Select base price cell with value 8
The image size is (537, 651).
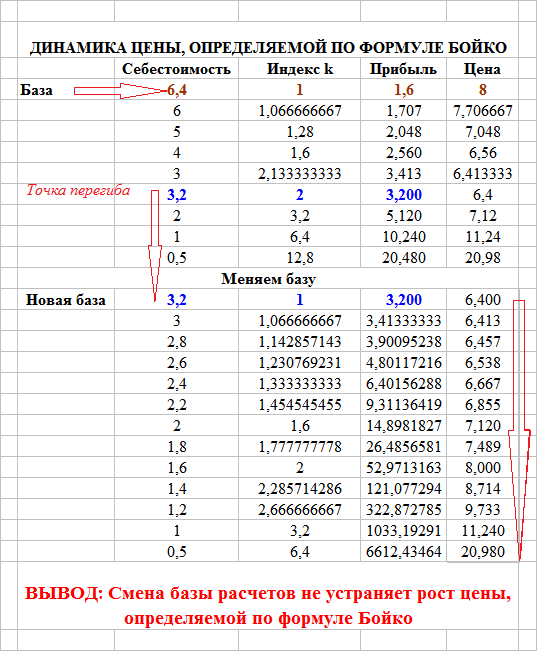(482, 89)
